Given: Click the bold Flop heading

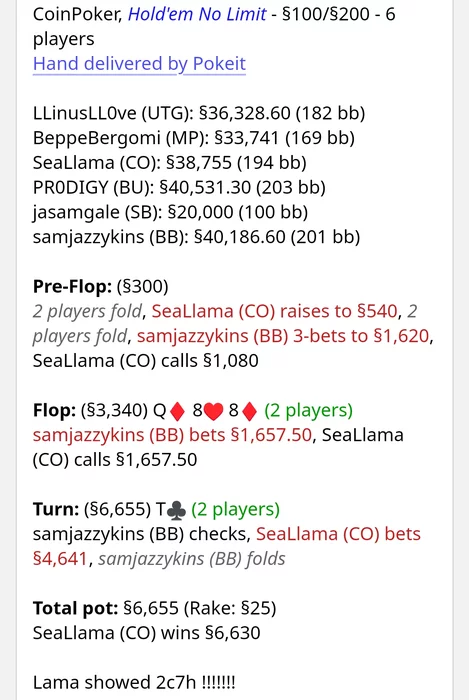Looking at the screenshot, I should click(x=54, y=410).
